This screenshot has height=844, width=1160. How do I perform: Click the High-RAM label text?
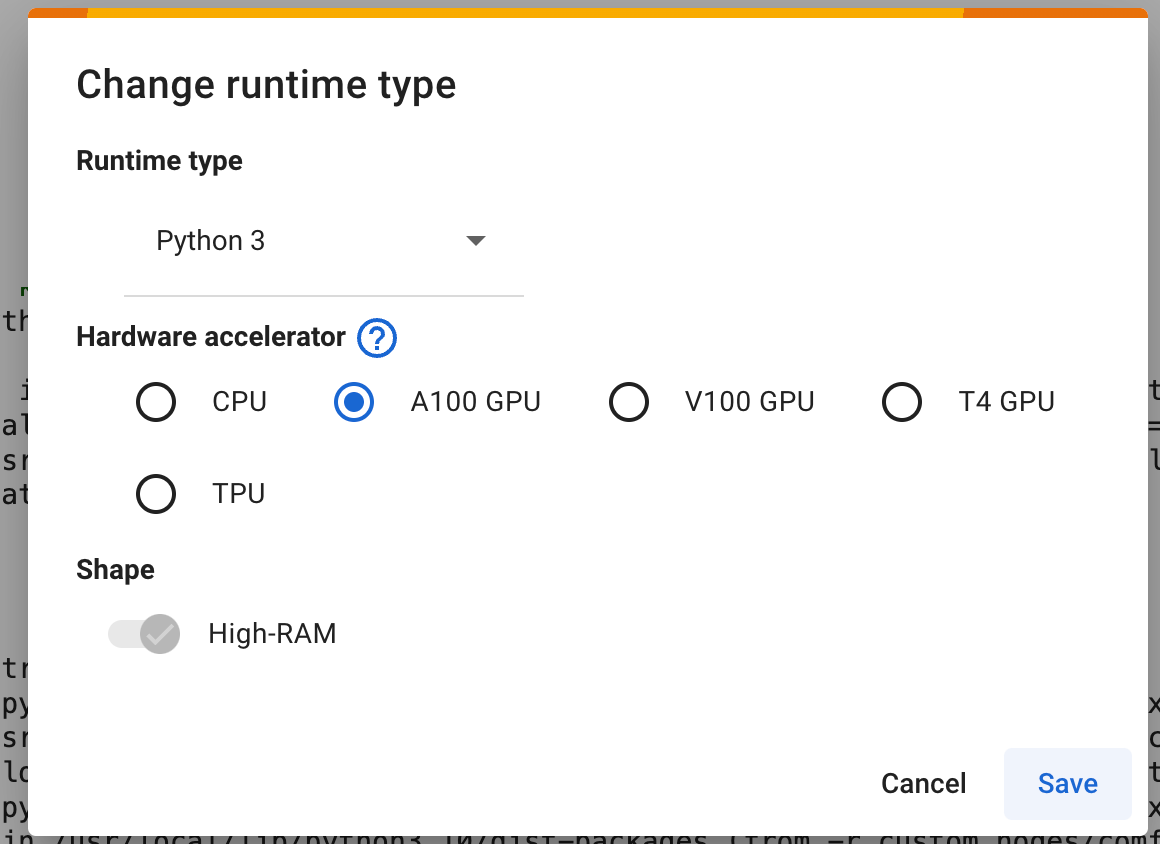point(272,633)
